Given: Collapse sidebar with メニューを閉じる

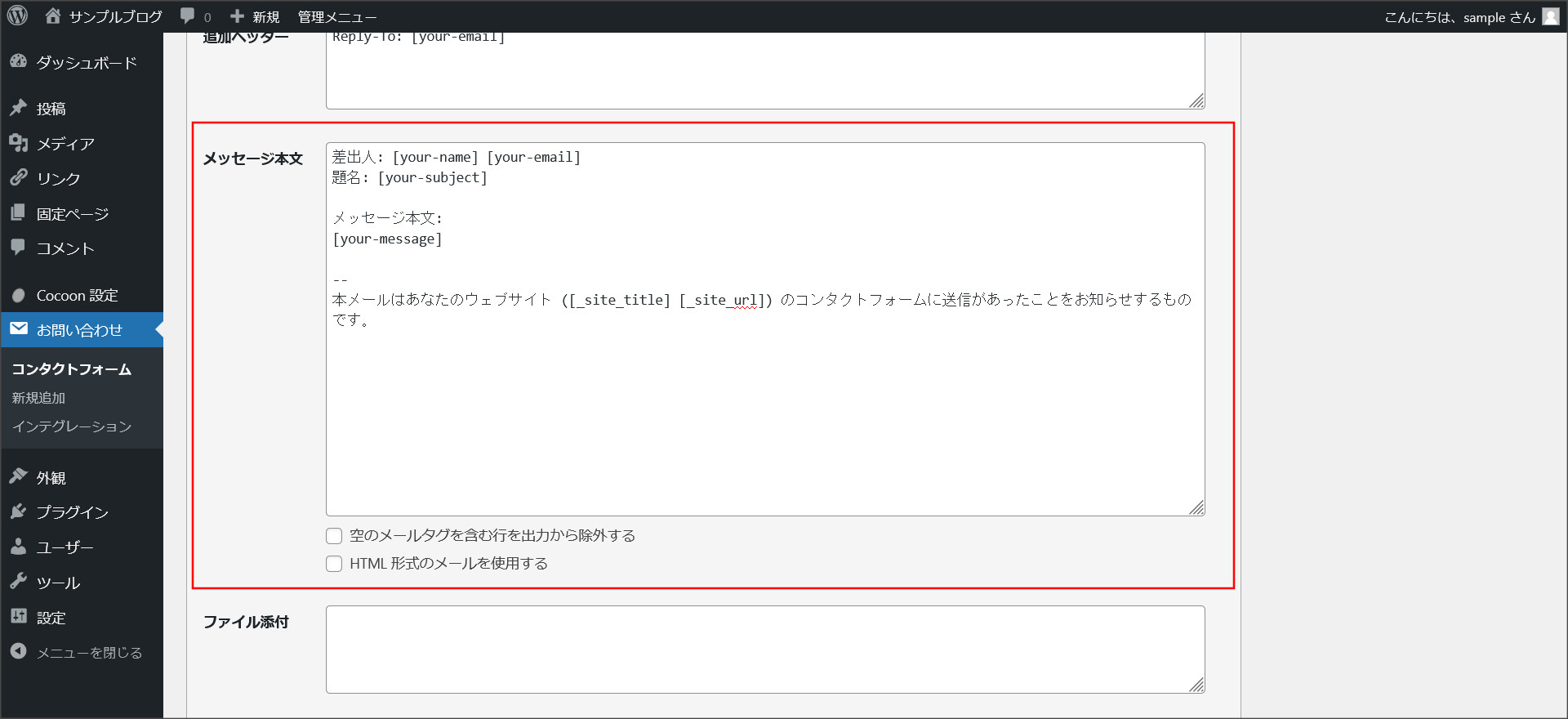Looking at the screenshot, I should tap(88, 652).
